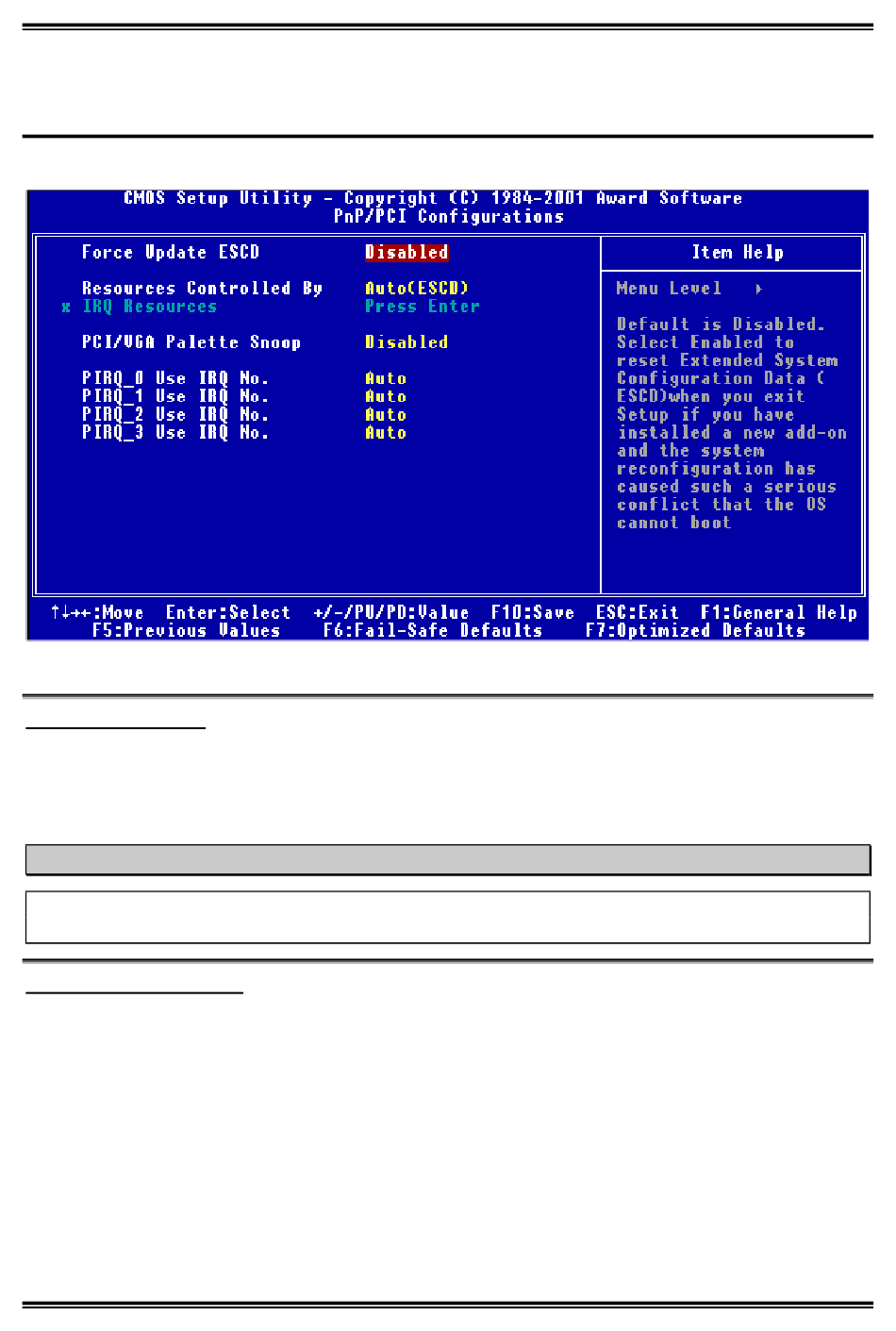Screen dimensions: 896x1331
Task: Click F6:Fail-Safe Defaults in the footer
Action: coord(433,630)
